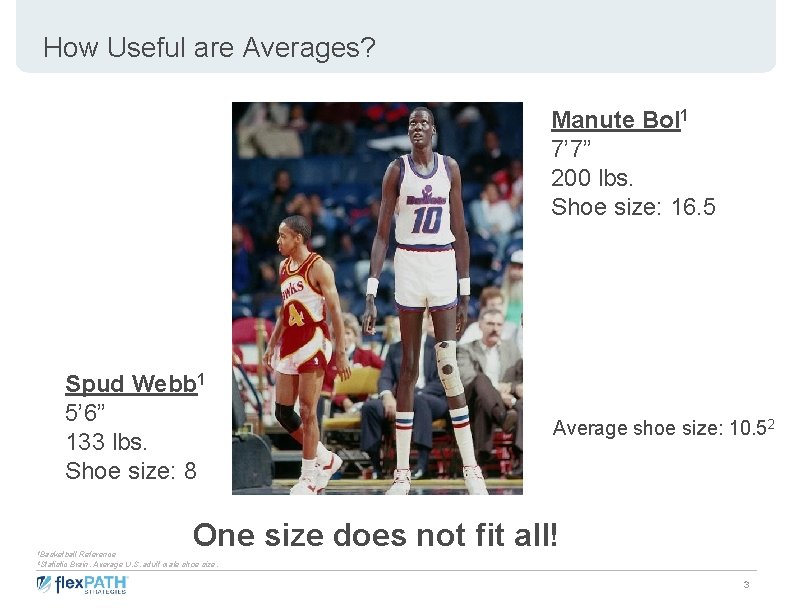Click the number 10 on the white jersey
Screen dimensions: 792x612
coord(426,220)
